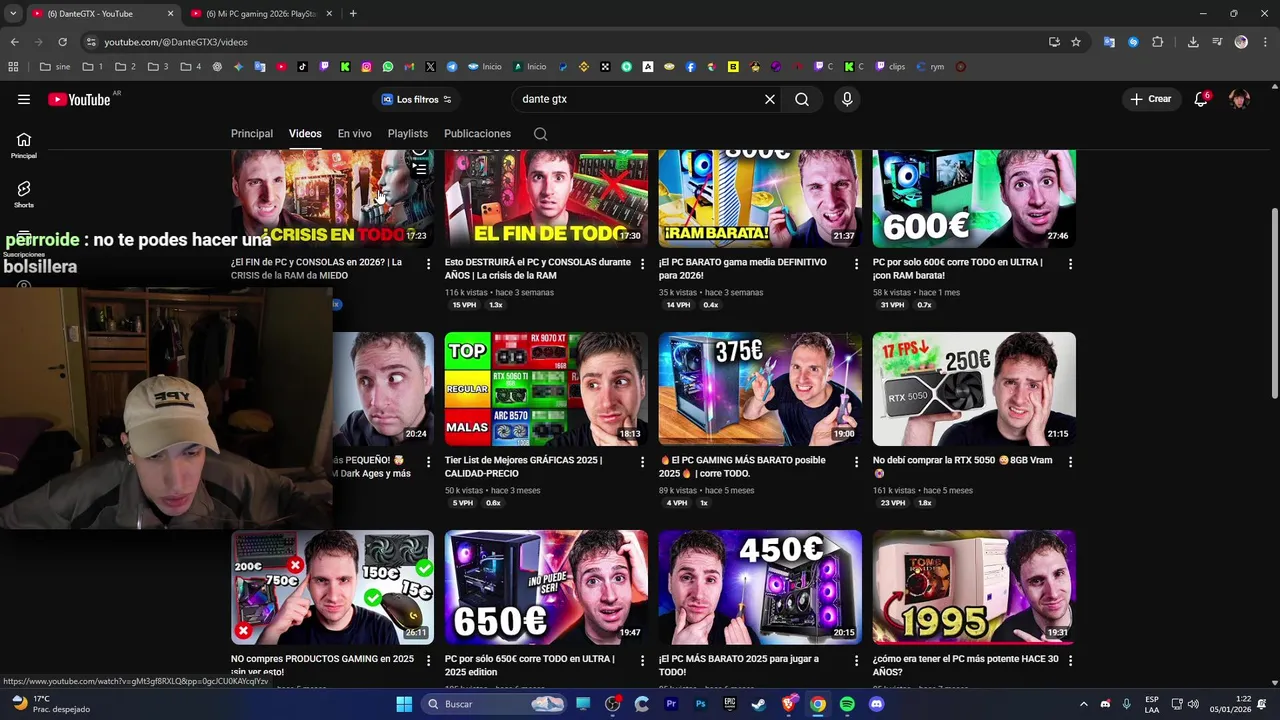
Task: Open TikTok bookmark
Action: click(x=302, y=67)
